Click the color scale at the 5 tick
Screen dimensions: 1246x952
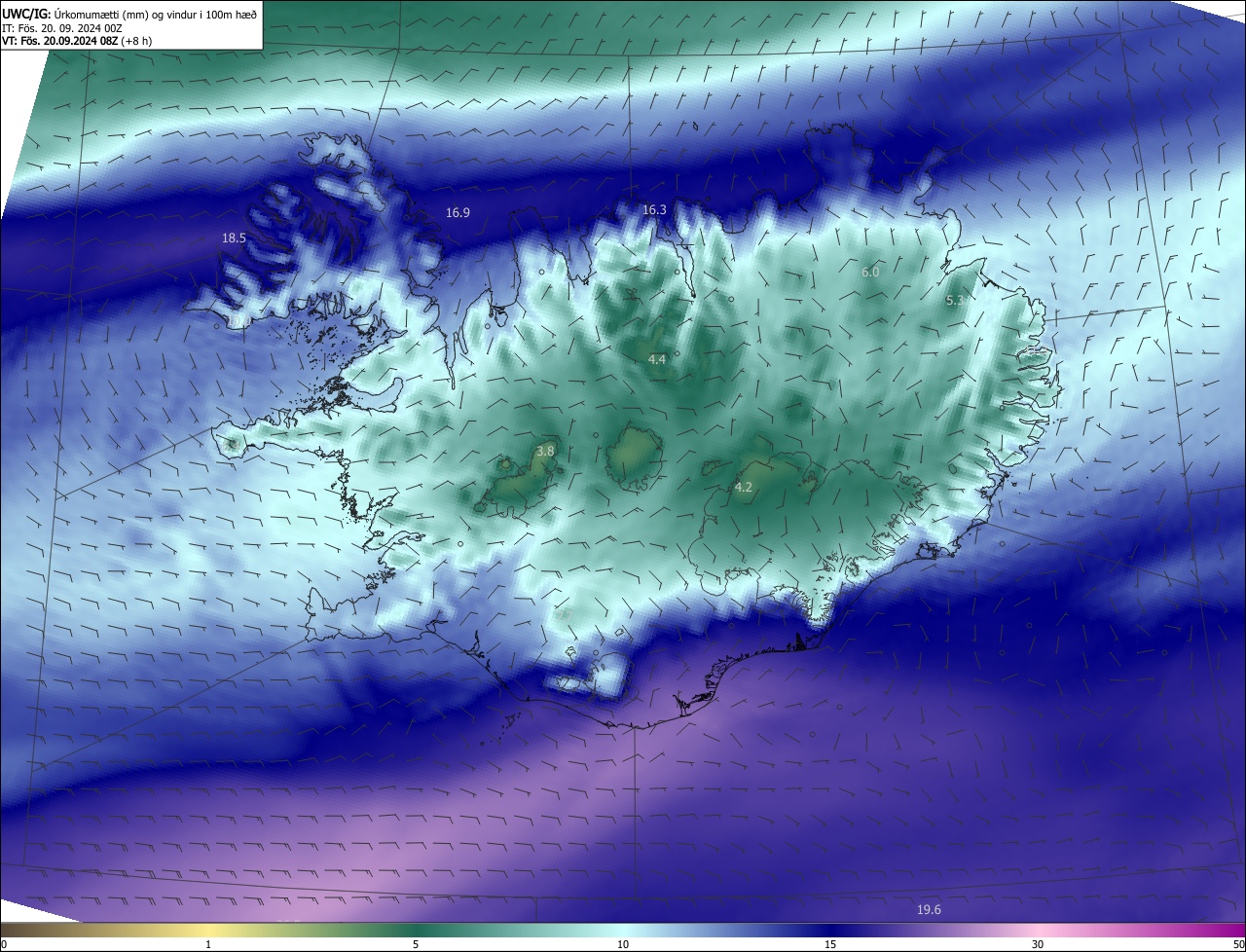[x=416, y=944]
